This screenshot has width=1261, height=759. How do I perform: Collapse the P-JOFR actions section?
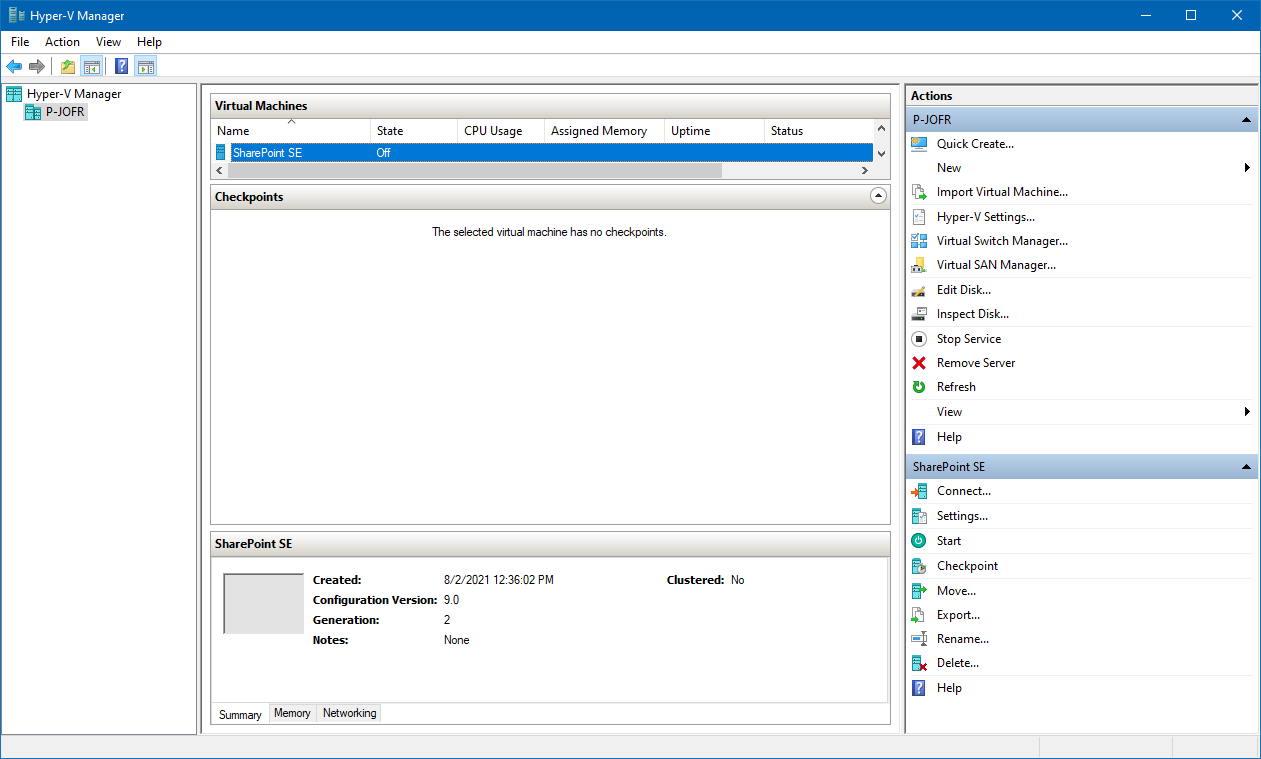pyautogui.click(x=1246, y=120)
